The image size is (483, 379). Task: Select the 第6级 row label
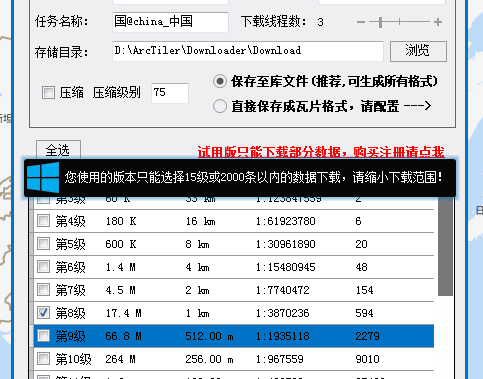70,267
